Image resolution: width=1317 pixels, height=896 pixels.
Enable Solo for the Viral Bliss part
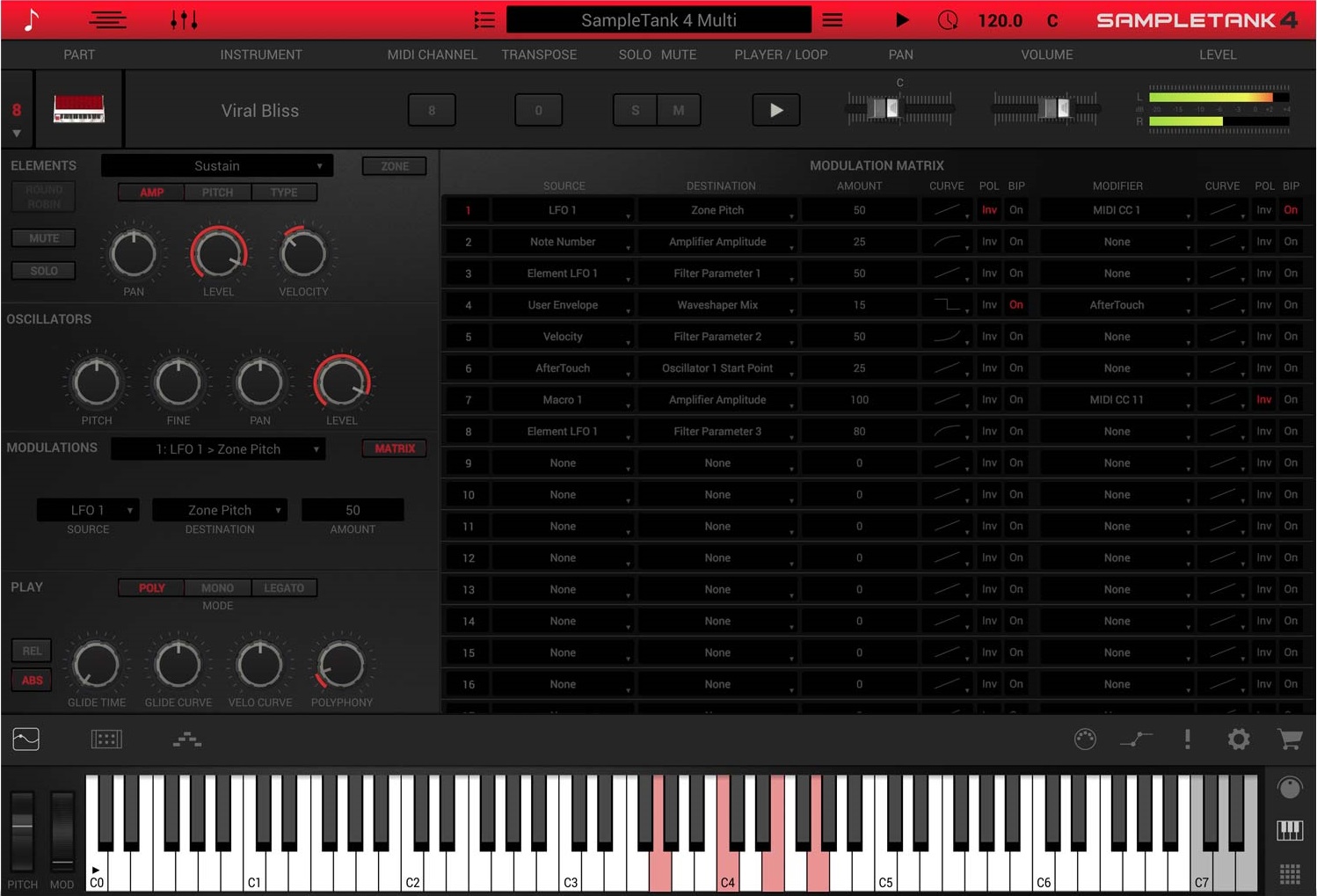[x=634, y=110]
